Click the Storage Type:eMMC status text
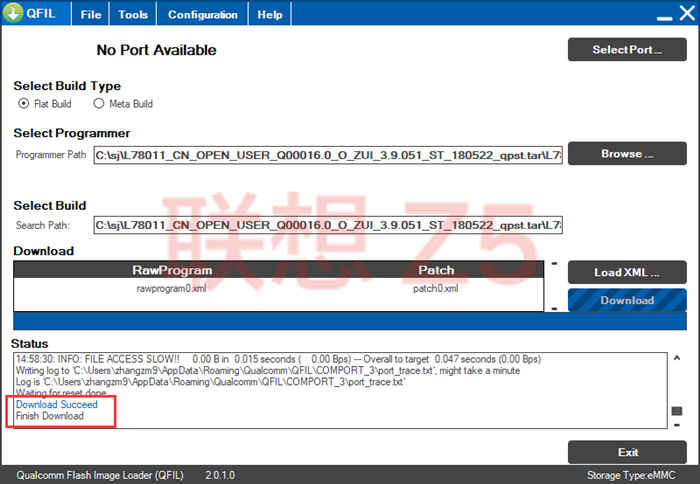This screenshot has width=700, height=484. [x=631, y=475]
